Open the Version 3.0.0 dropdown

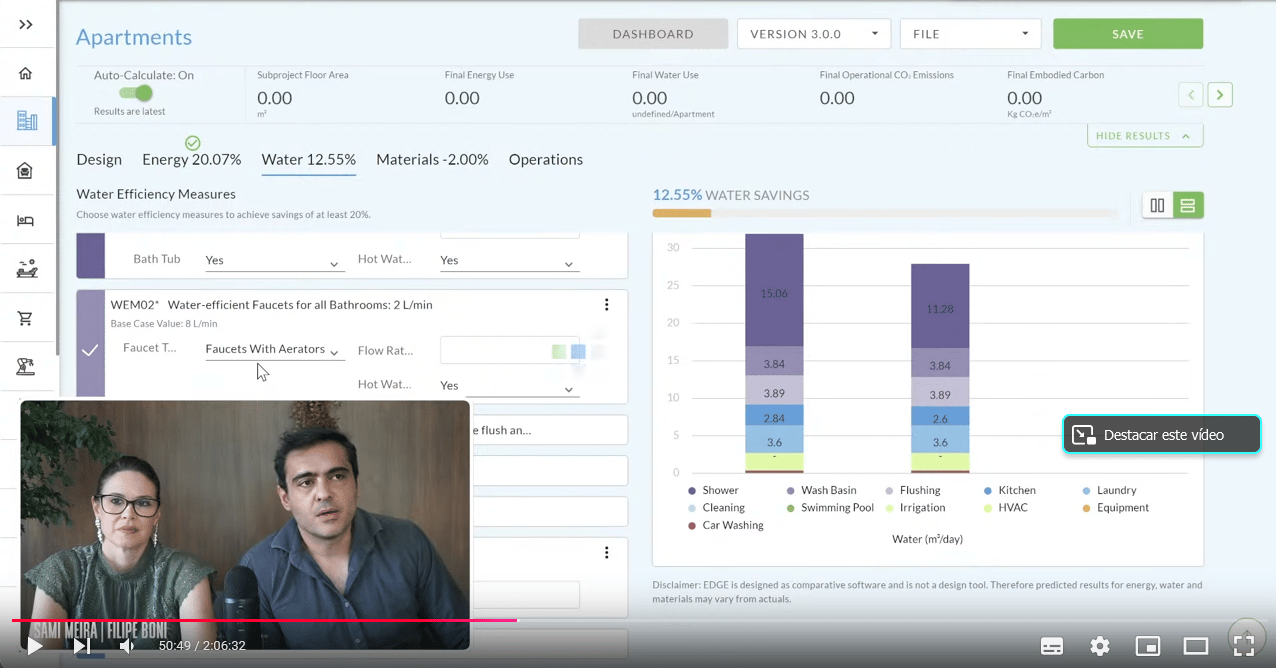[x=814, y=34]
